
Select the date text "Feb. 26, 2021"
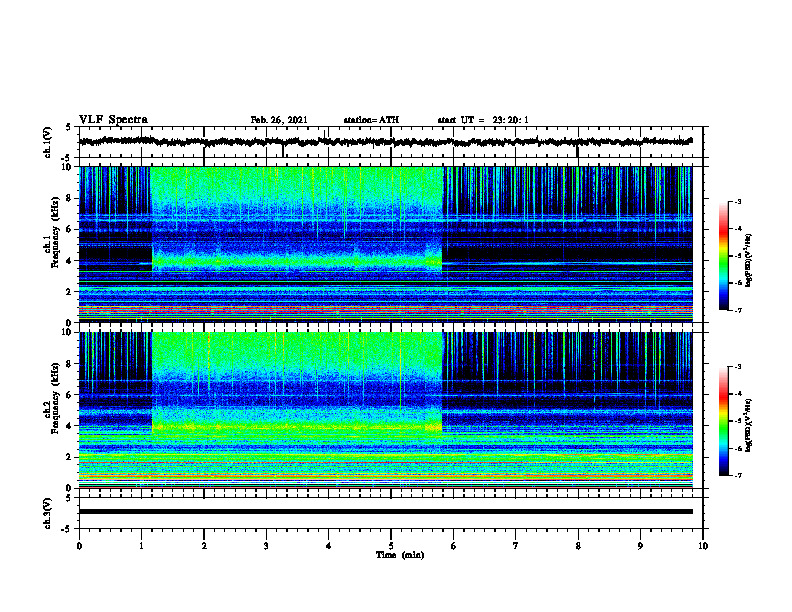tap(279, 120)
